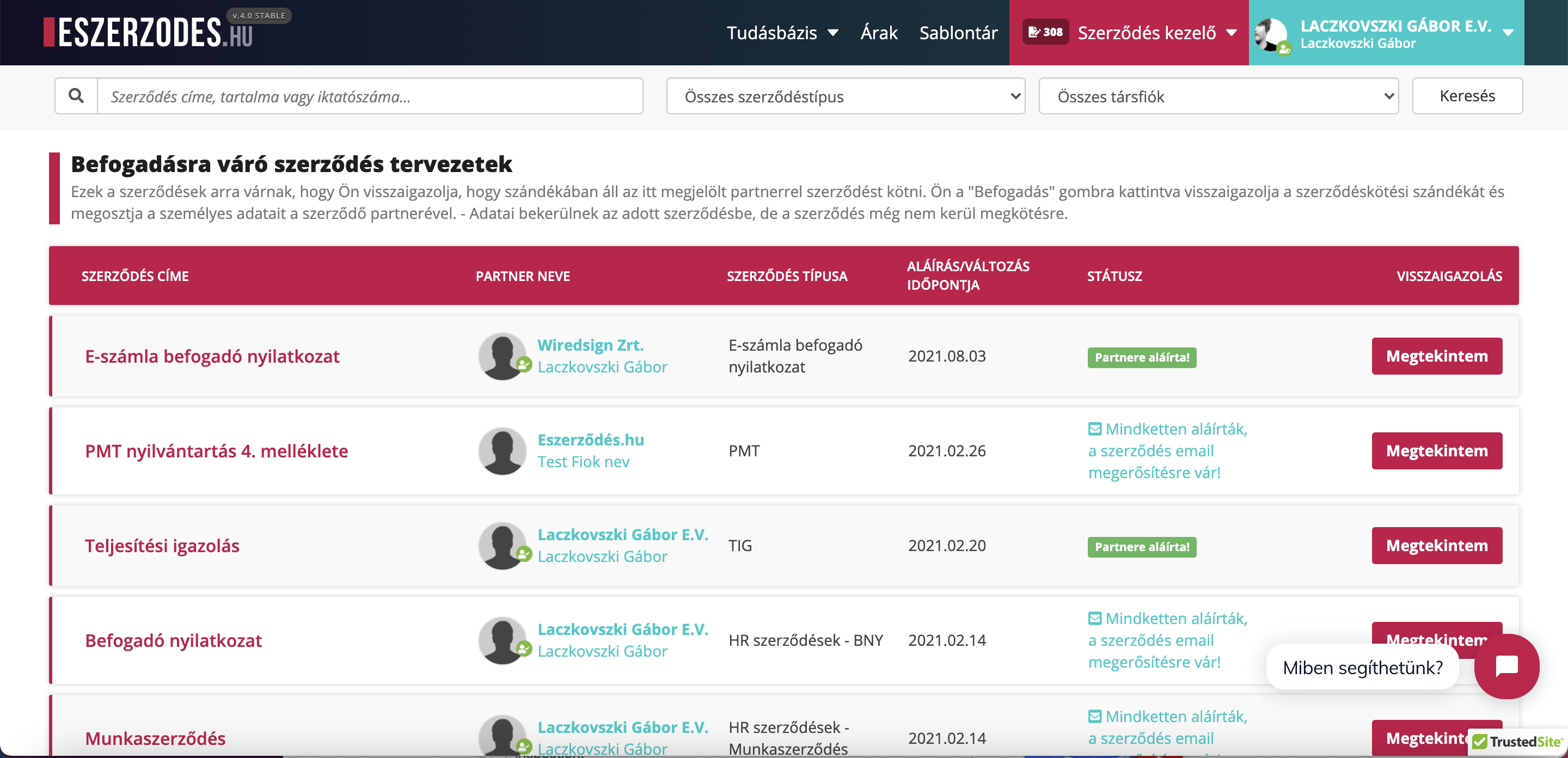Open the Összes szerződéstípus dropdown
Image resolution: width=1568 pixels, height=758 pixels.
click(845, 96)
